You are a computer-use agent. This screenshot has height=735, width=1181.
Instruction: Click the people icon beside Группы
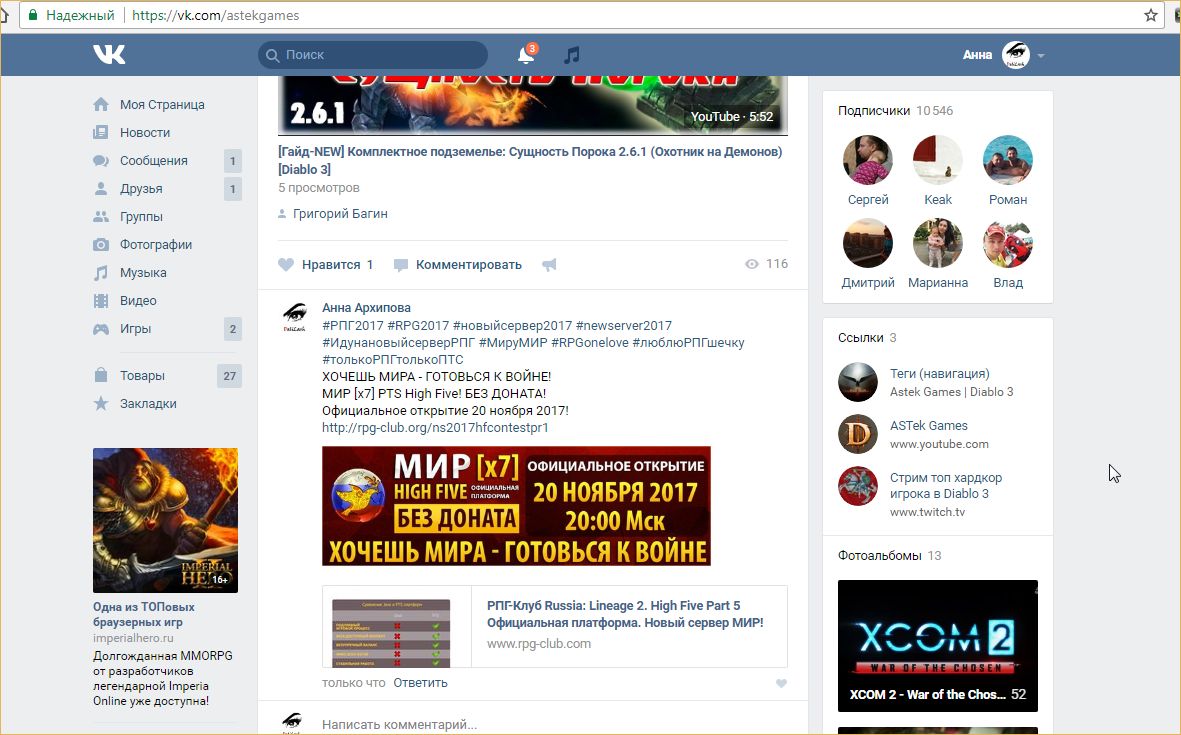(101, 217)
